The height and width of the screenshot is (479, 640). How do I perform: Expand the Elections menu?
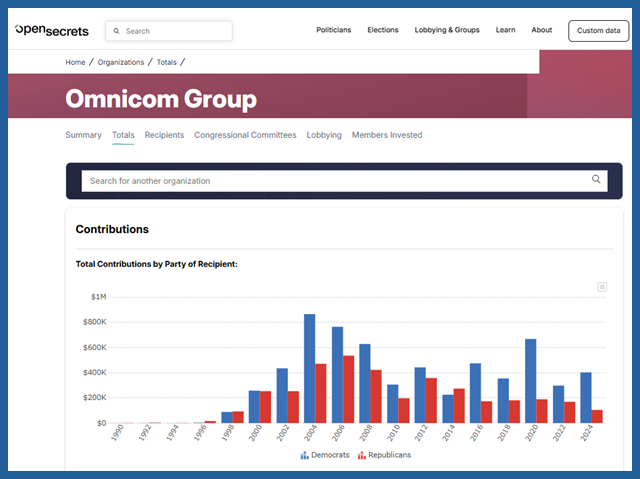click(x=382, y=30)
